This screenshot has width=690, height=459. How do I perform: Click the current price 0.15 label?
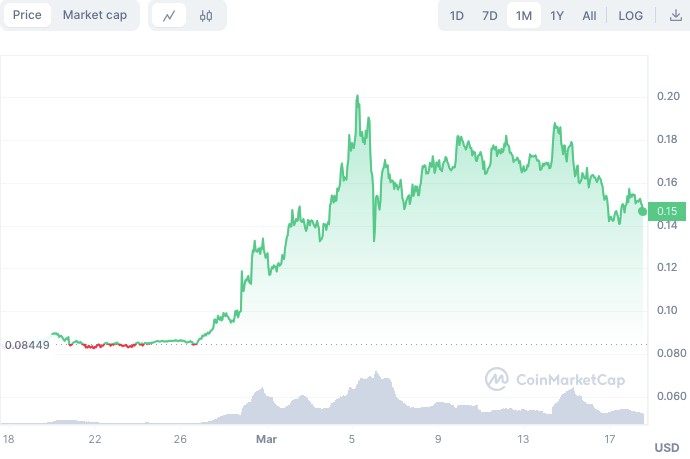click(667, 211)
